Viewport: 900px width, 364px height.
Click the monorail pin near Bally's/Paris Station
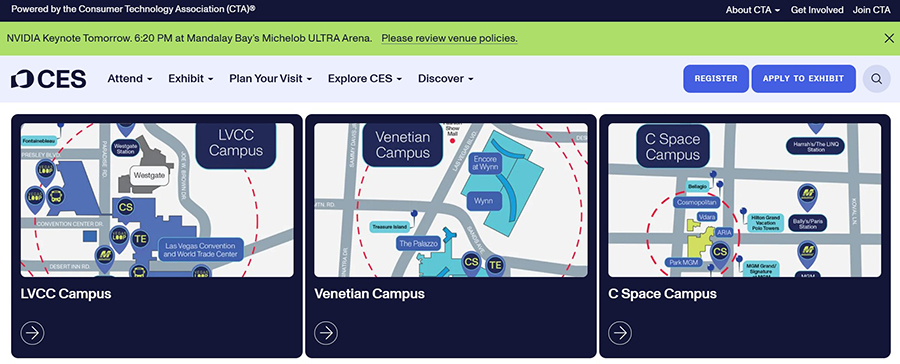(808, 196)
